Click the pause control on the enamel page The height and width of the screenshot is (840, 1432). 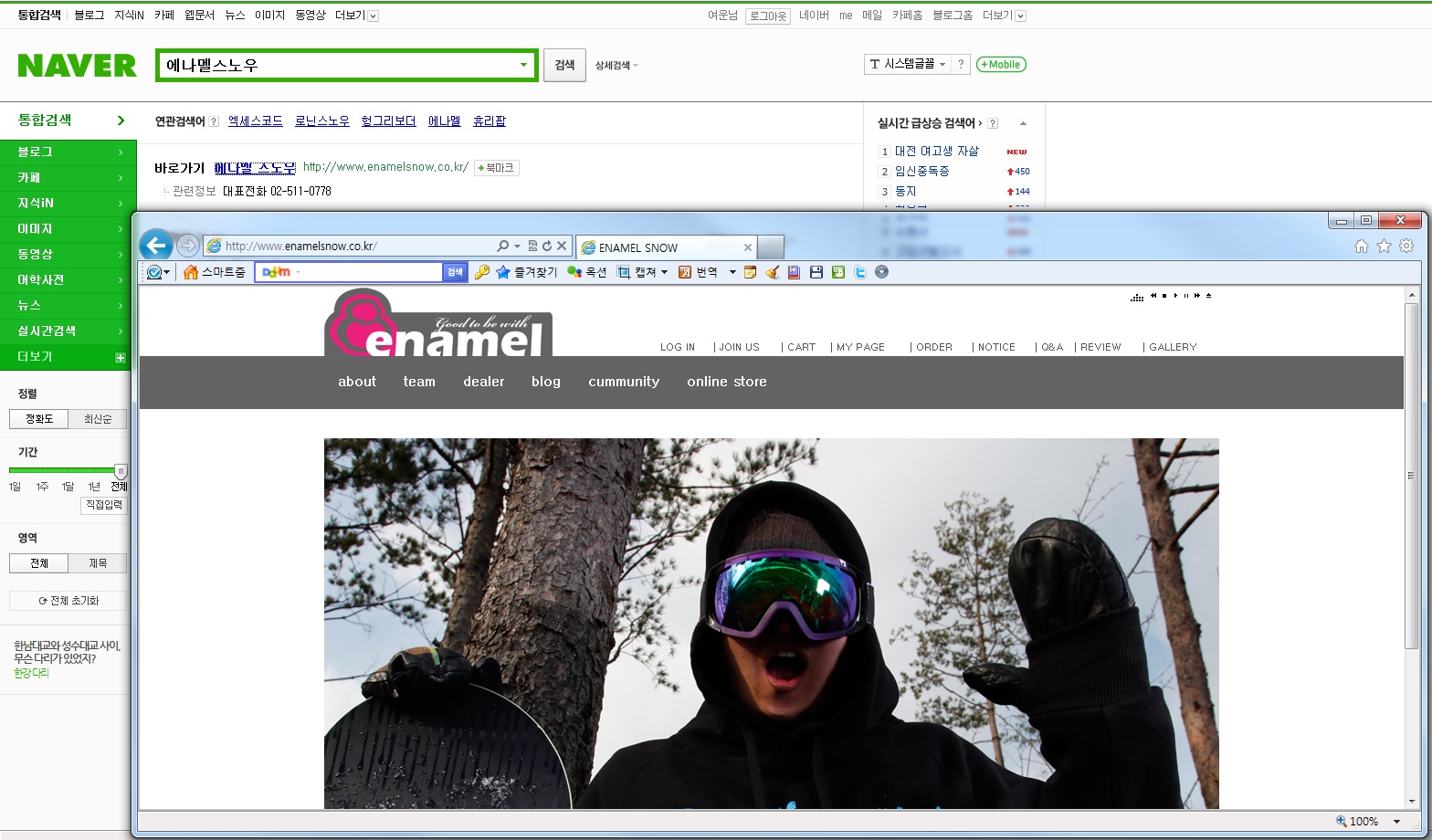click(1186, 296)
